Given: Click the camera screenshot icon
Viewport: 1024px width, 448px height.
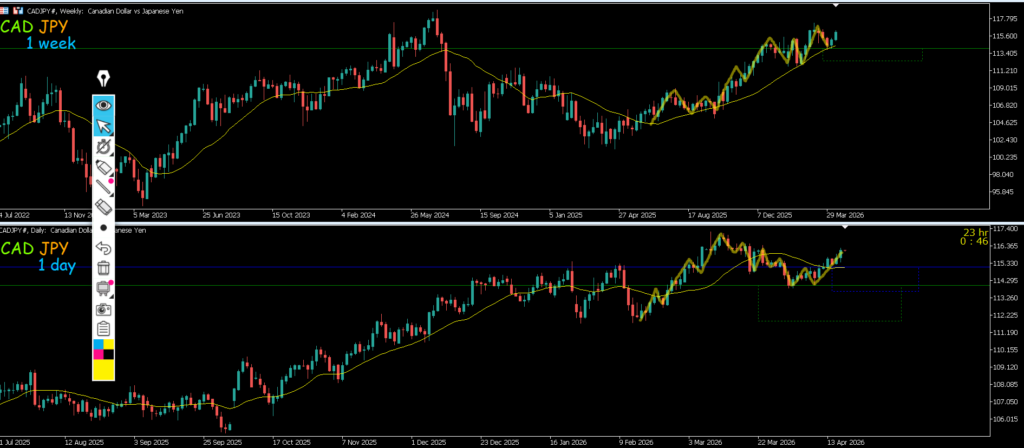Looking at the screenshot, I should pyautogui.click(x=103, y=308).
